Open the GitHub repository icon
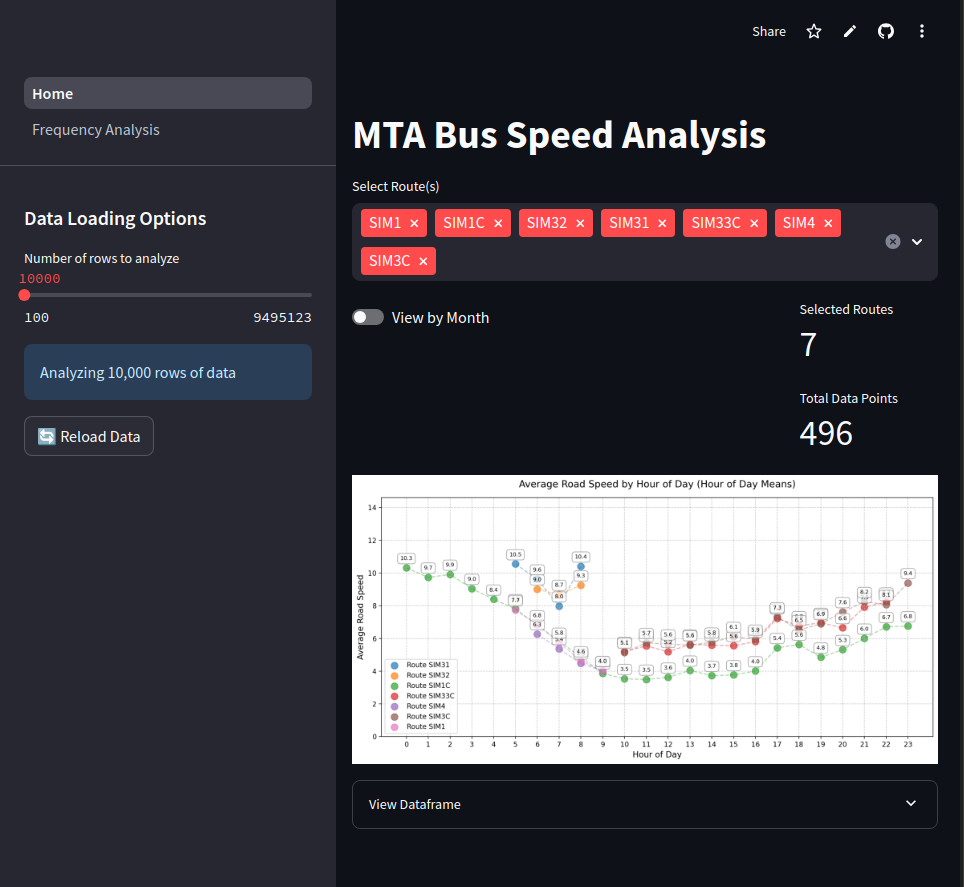This screenshot has height=887, width=964. click(885, 31)
